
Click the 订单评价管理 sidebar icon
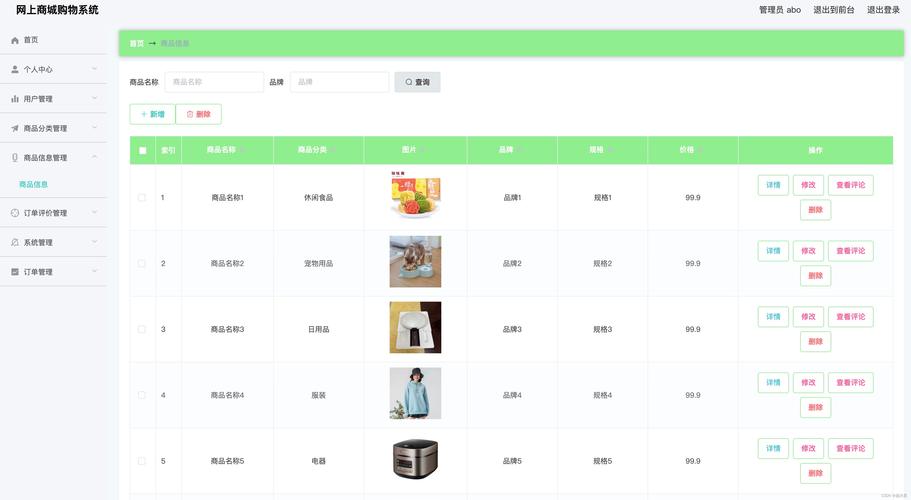pyautogui.click(x=15, y=213)
